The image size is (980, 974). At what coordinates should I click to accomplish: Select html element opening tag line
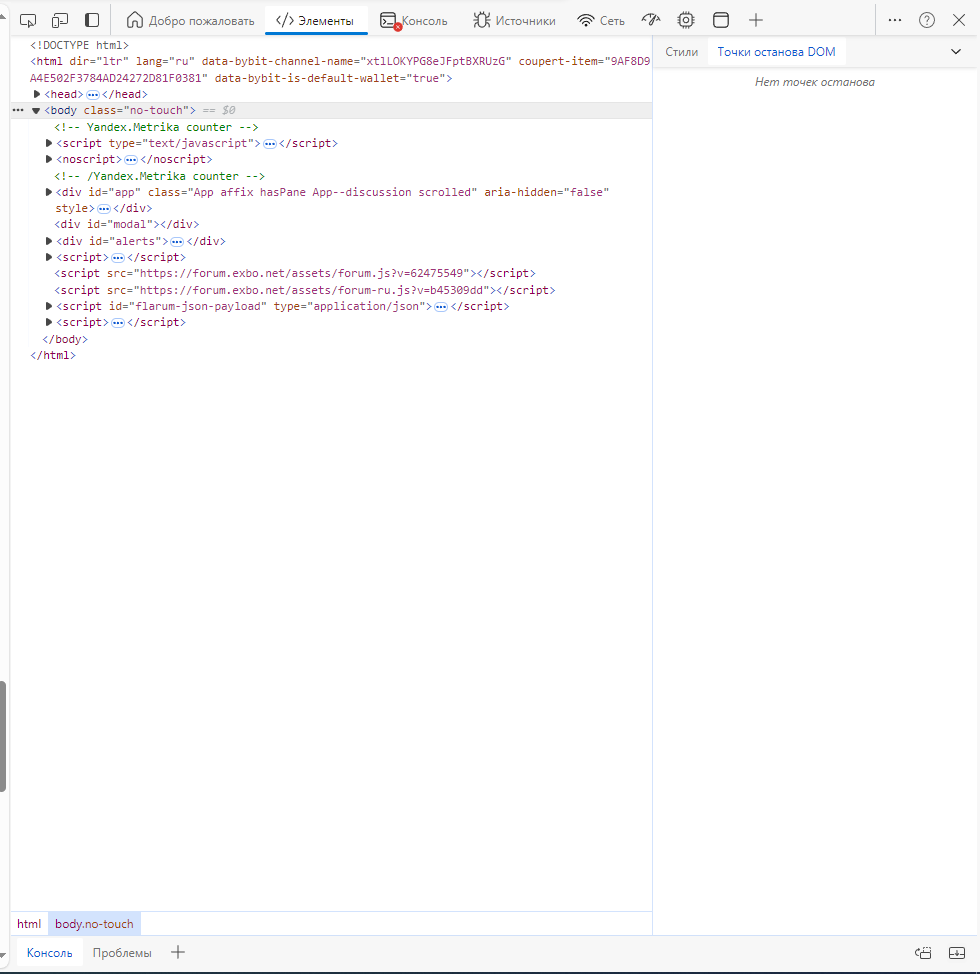[x=340, y=69]
